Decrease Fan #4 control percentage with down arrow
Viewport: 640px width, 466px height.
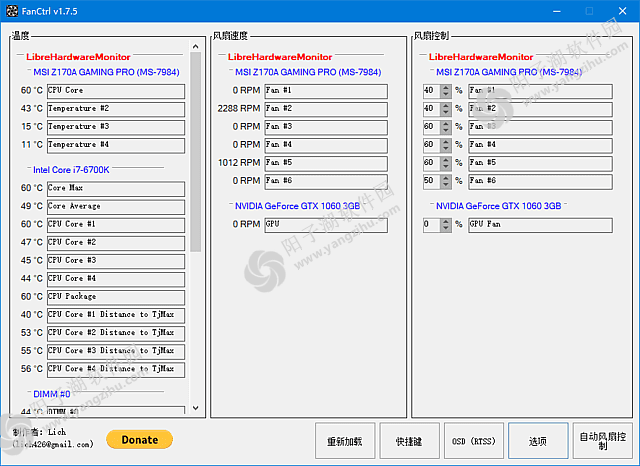click(x=446, y=148)
